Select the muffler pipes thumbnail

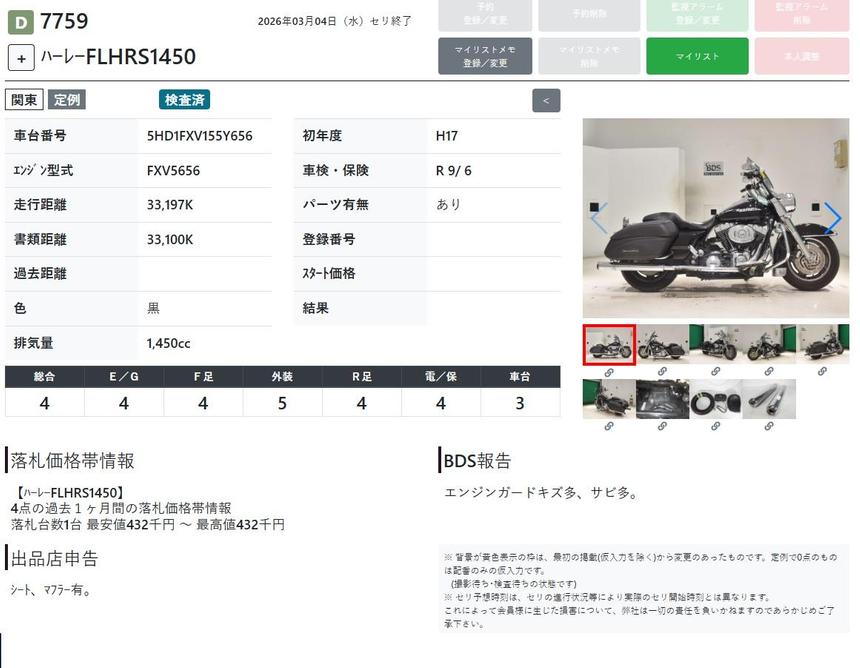[x=770, y=398]
